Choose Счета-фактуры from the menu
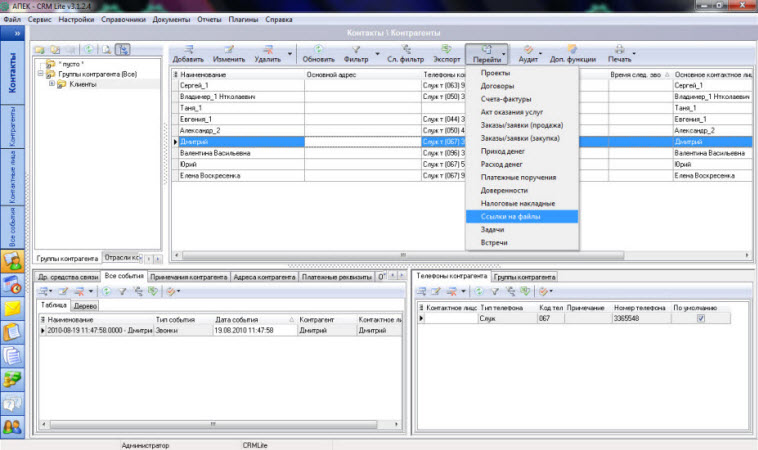This screenshot has width=758, height=450. (522, 99)
